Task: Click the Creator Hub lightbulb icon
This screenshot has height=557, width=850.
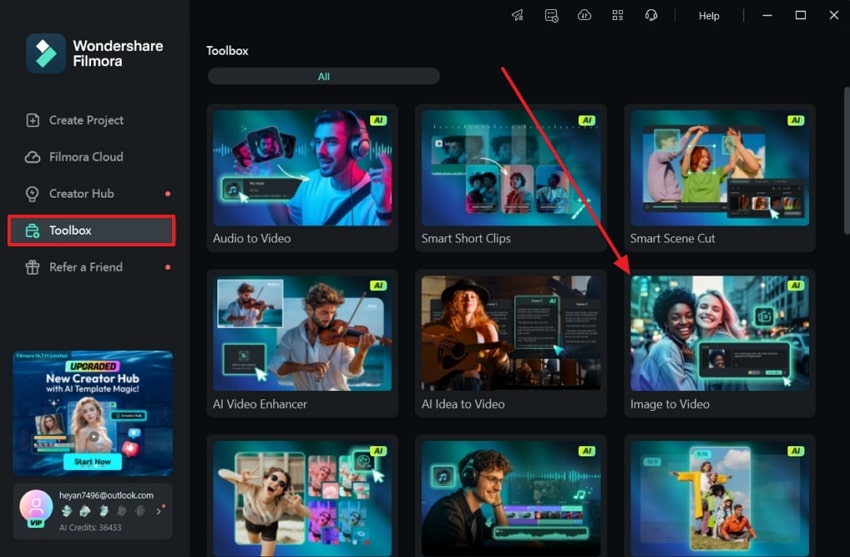Action: (32, 194)
